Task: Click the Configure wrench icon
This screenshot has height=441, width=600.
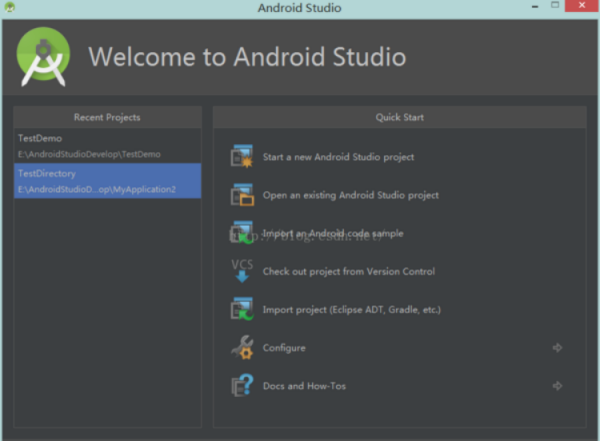Action: [x=242, y=348]
